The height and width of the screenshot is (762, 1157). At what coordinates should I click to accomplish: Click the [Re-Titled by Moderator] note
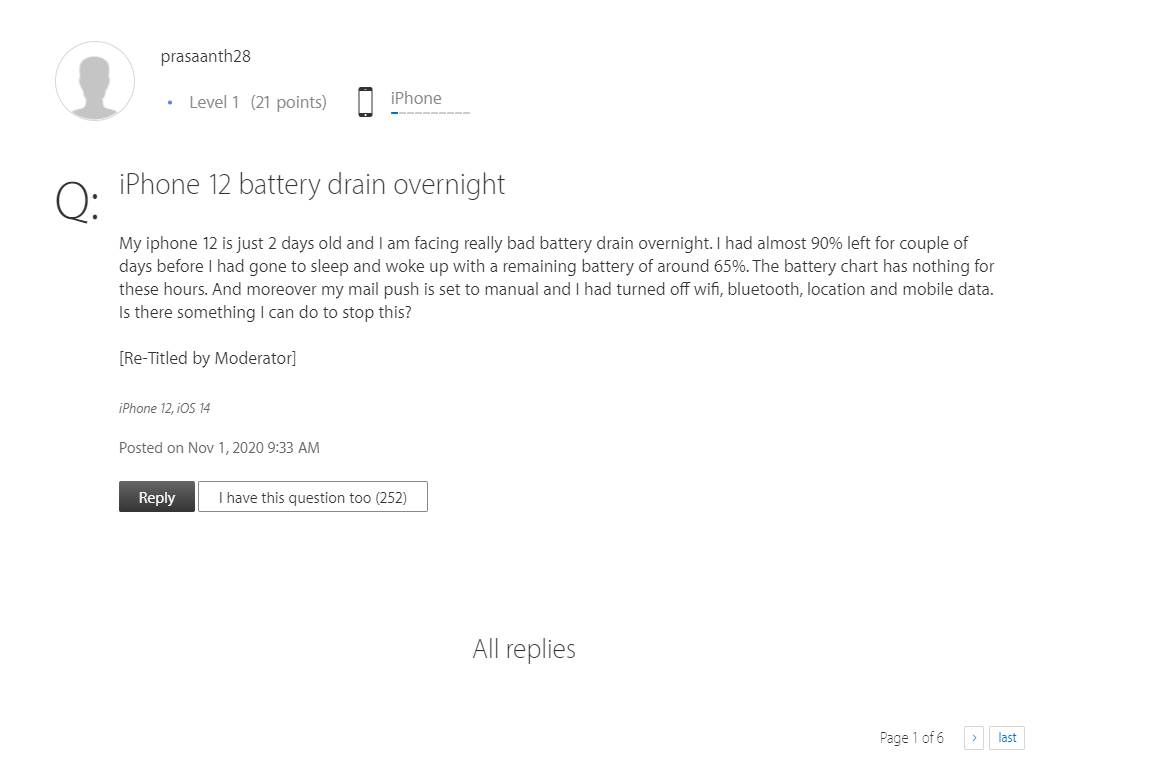207,358
